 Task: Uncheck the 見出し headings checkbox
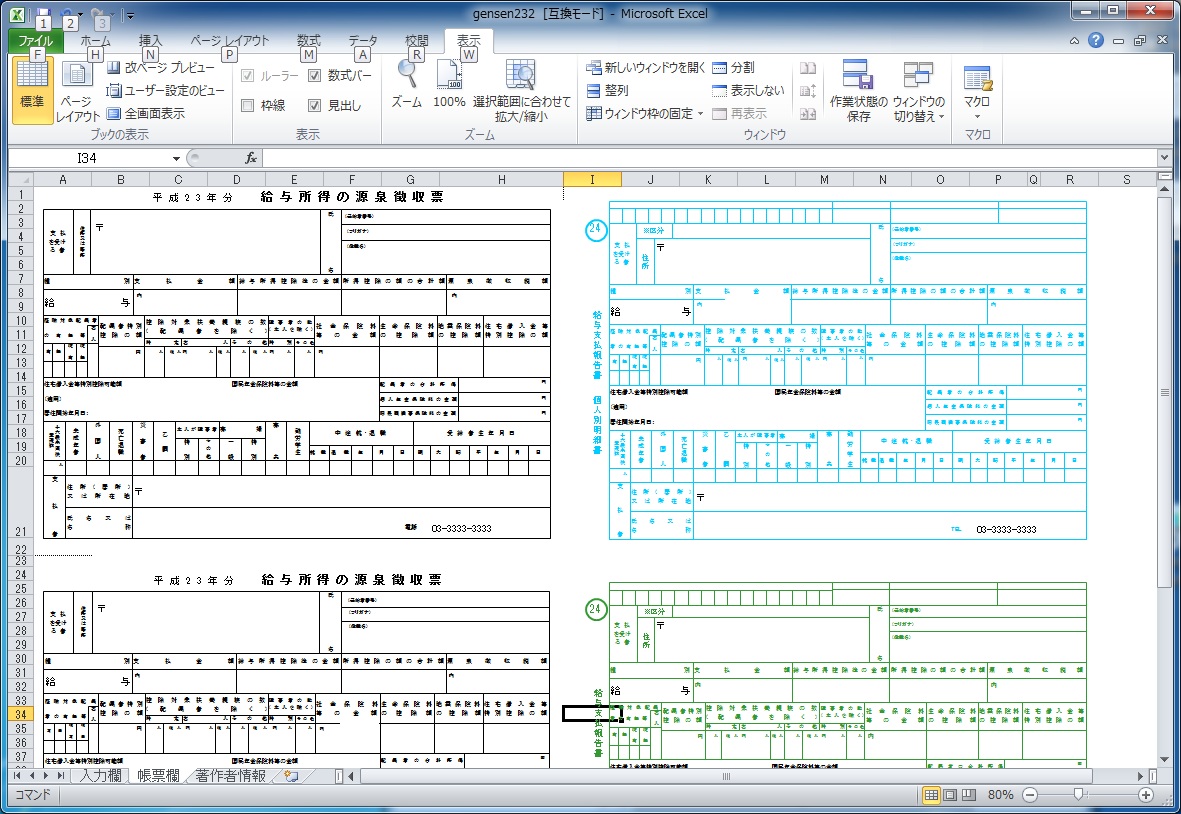point(314,105)
